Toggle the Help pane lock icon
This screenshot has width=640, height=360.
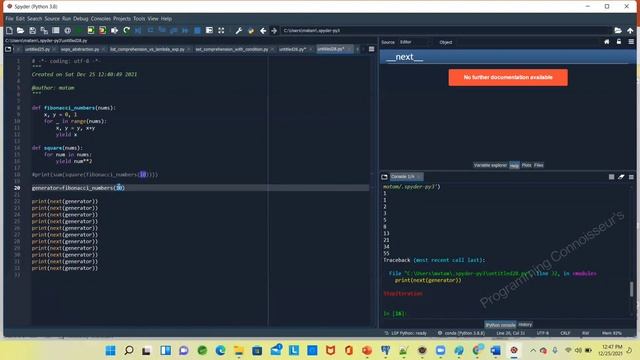pos(619,42)
